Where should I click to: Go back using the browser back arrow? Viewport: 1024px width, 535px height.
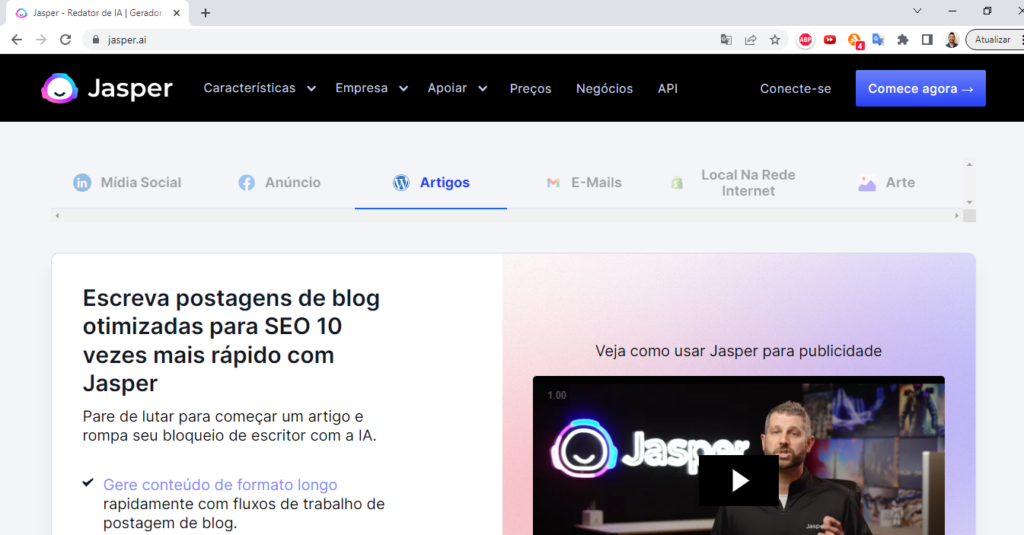coord(17,40)
